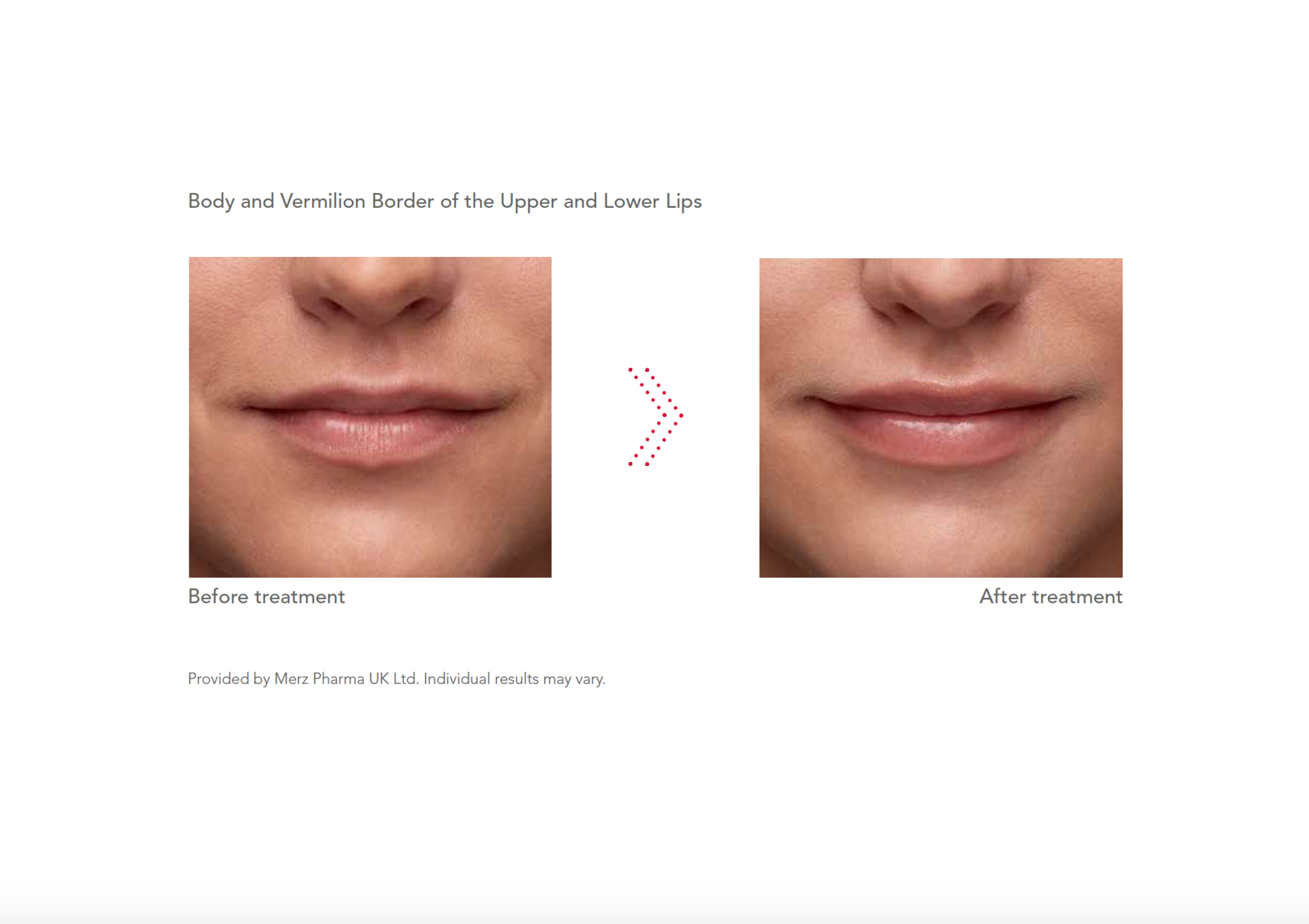Click the nose in the before photo
This screenshot has height=924, width=1309.
(374, 293)
